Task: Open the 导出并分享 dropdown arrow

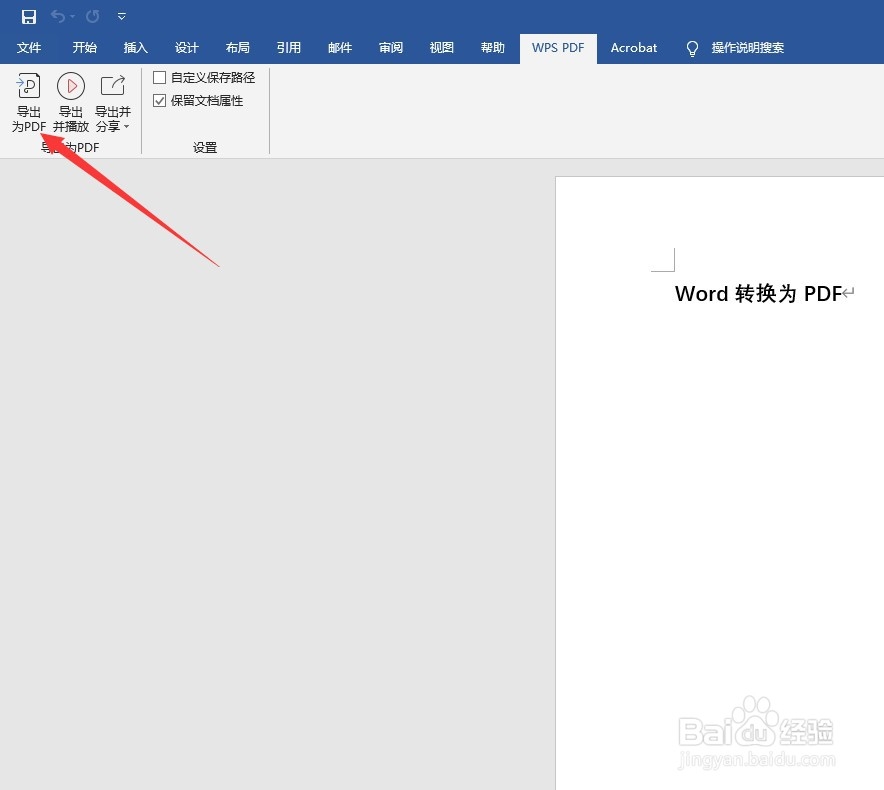Action: tap(128, 126)
